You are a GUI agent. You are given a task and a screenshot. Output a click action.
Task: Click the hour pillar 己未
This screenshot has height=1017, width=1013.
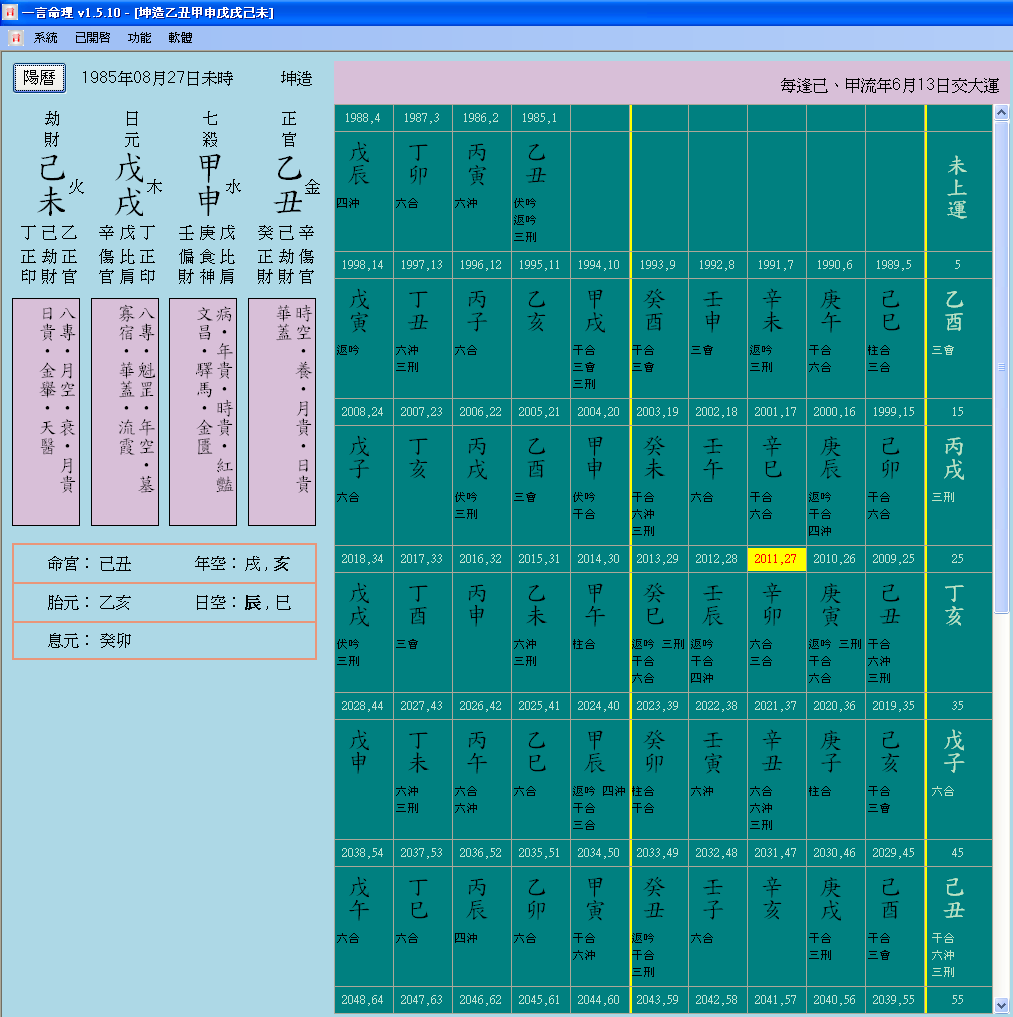pos(52,185)
